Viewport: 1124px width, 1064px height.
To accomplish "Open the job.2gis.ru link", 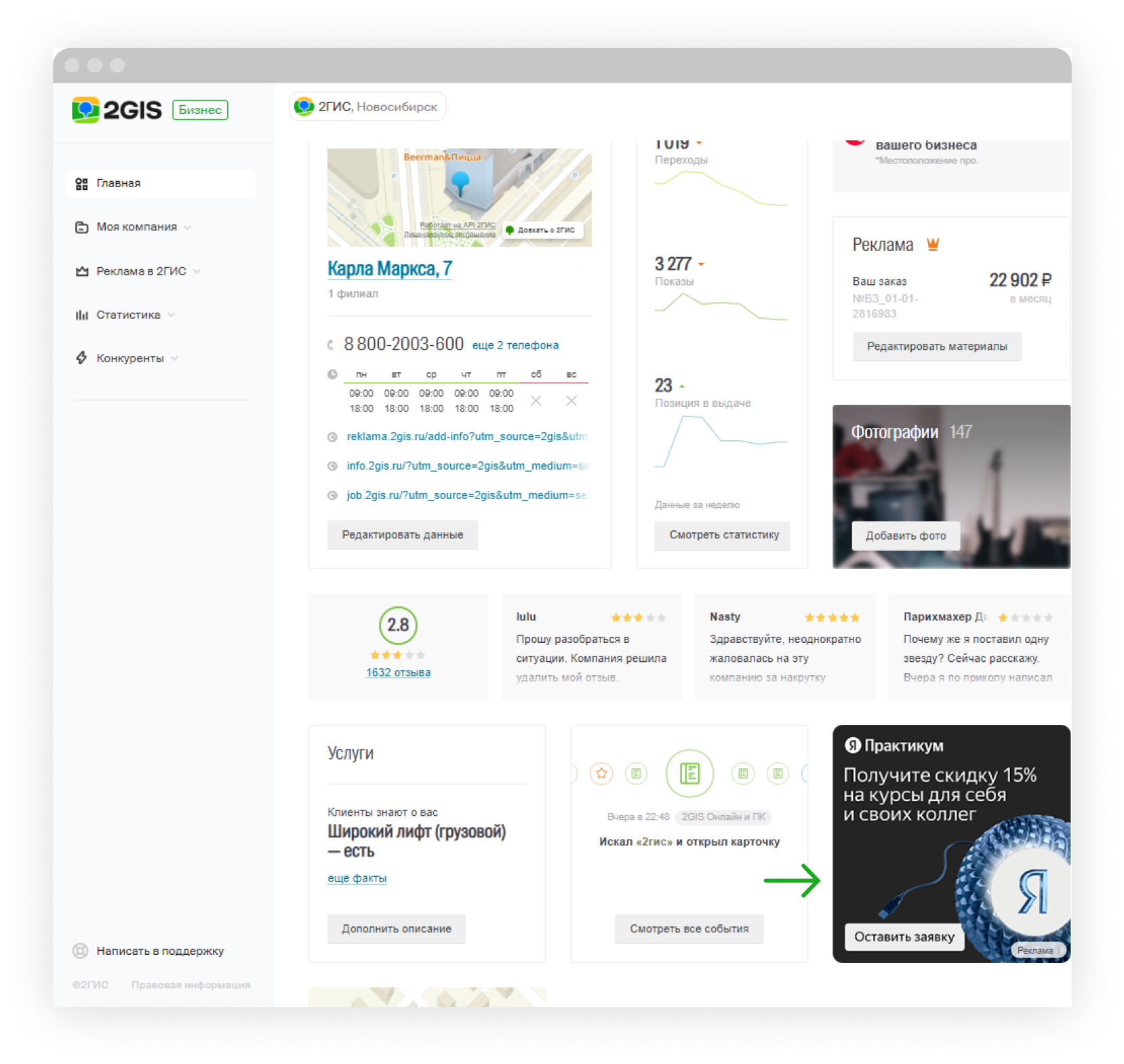I will 467,495.
